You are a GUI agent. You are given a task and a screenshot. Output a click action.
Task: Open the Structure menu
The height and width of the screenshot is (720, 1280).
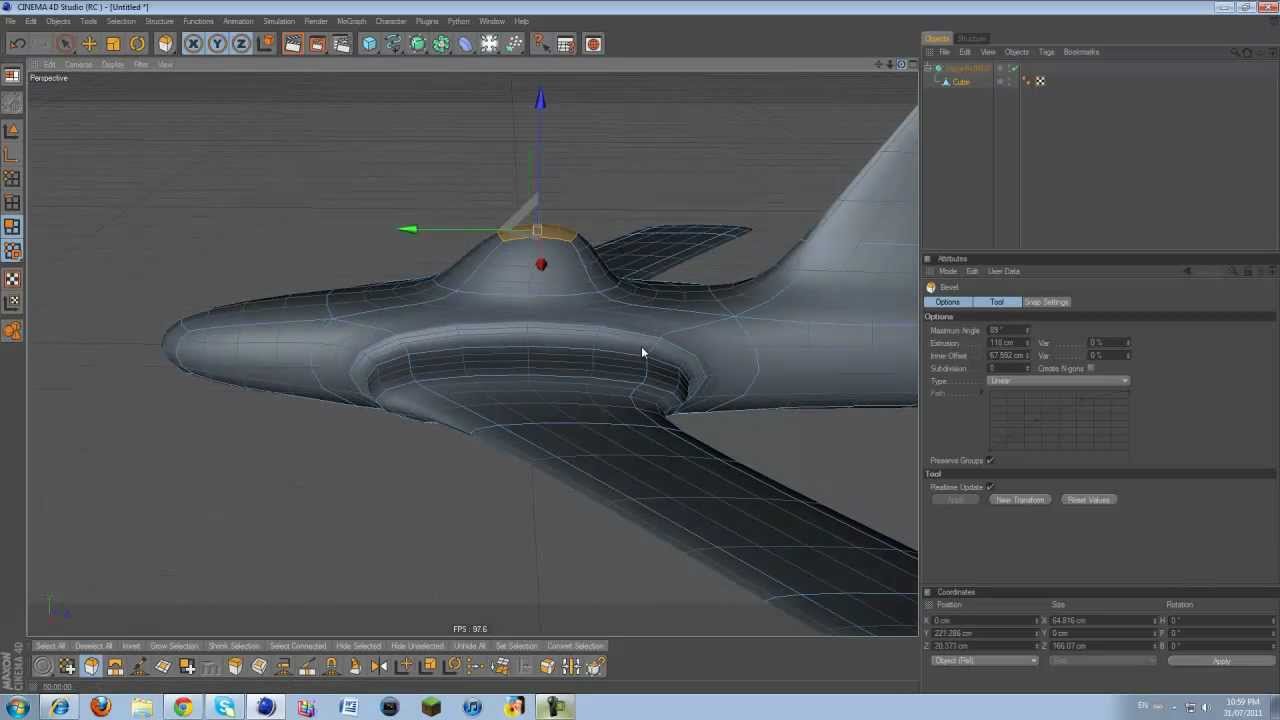[159, 21]
